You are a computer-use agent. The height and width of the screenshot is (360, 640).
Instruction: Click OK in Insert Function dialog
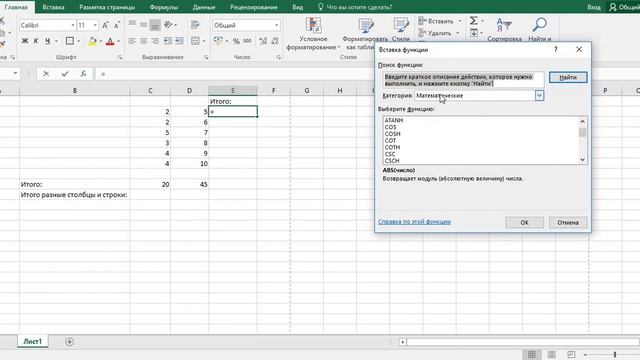click(524, 222)
